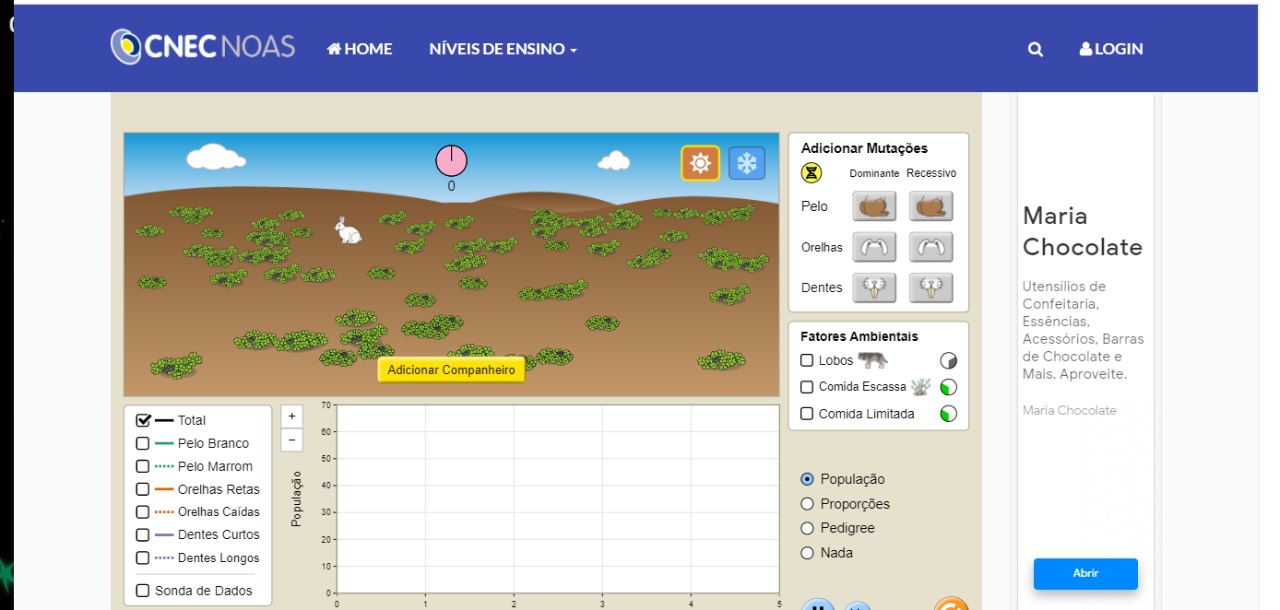Viewport: 1280px width, 610px height.
Task: Click the small Maria Chocolate advertiser name
Action: click(1069, 410)
